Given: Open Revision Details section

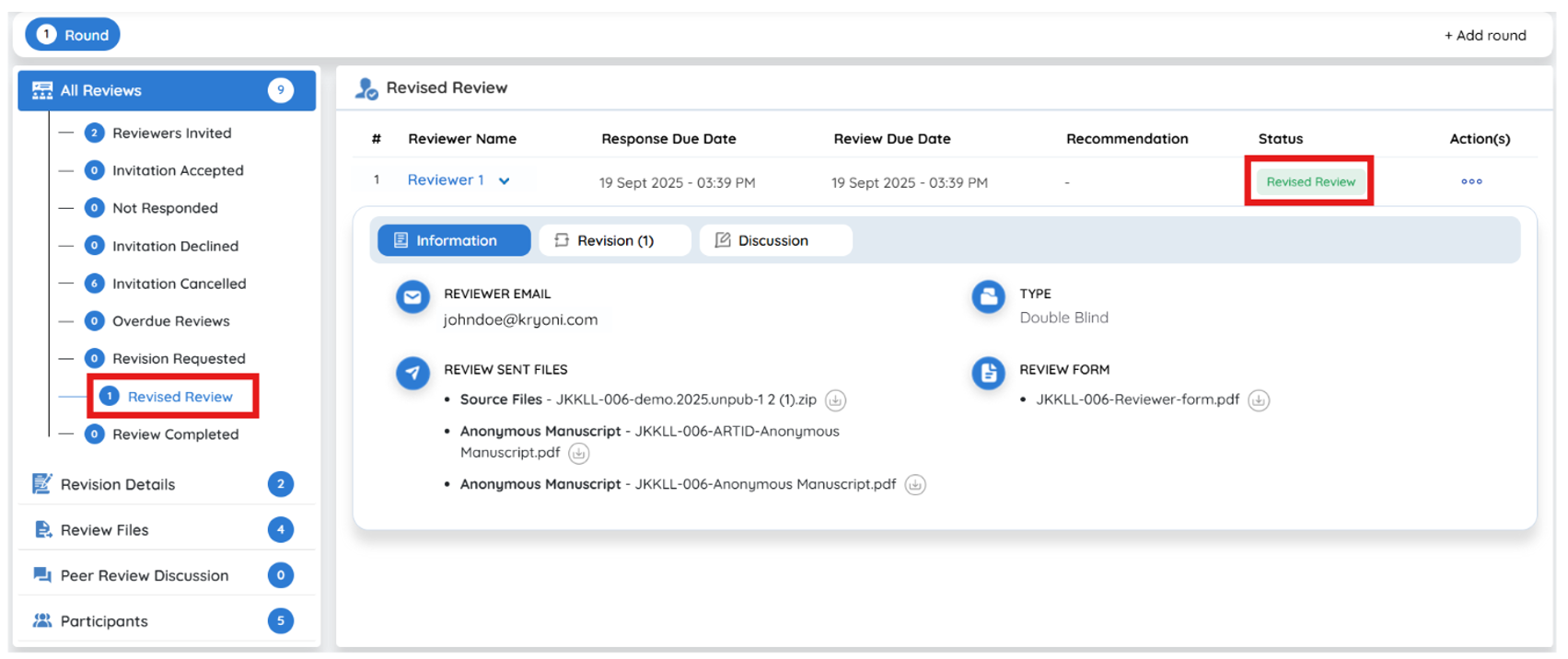Looking at the screenshot, I should [167, 484].
